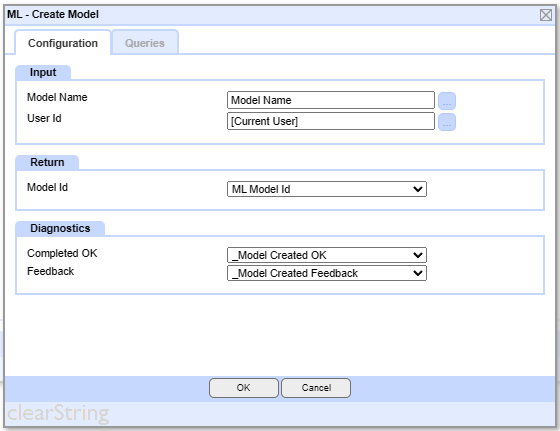The height and width of the screenshot is (431, 560).
Task: Focus the [Current User] input field
Action: coord(331,121)
